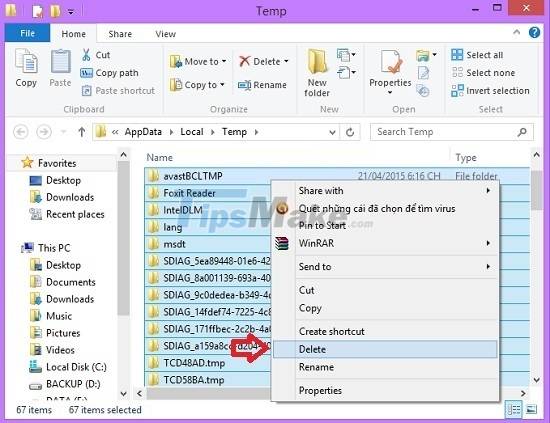Open Documents under This PC
The height and width of the screenshot is (423, 550).
[x=71, y=282]
